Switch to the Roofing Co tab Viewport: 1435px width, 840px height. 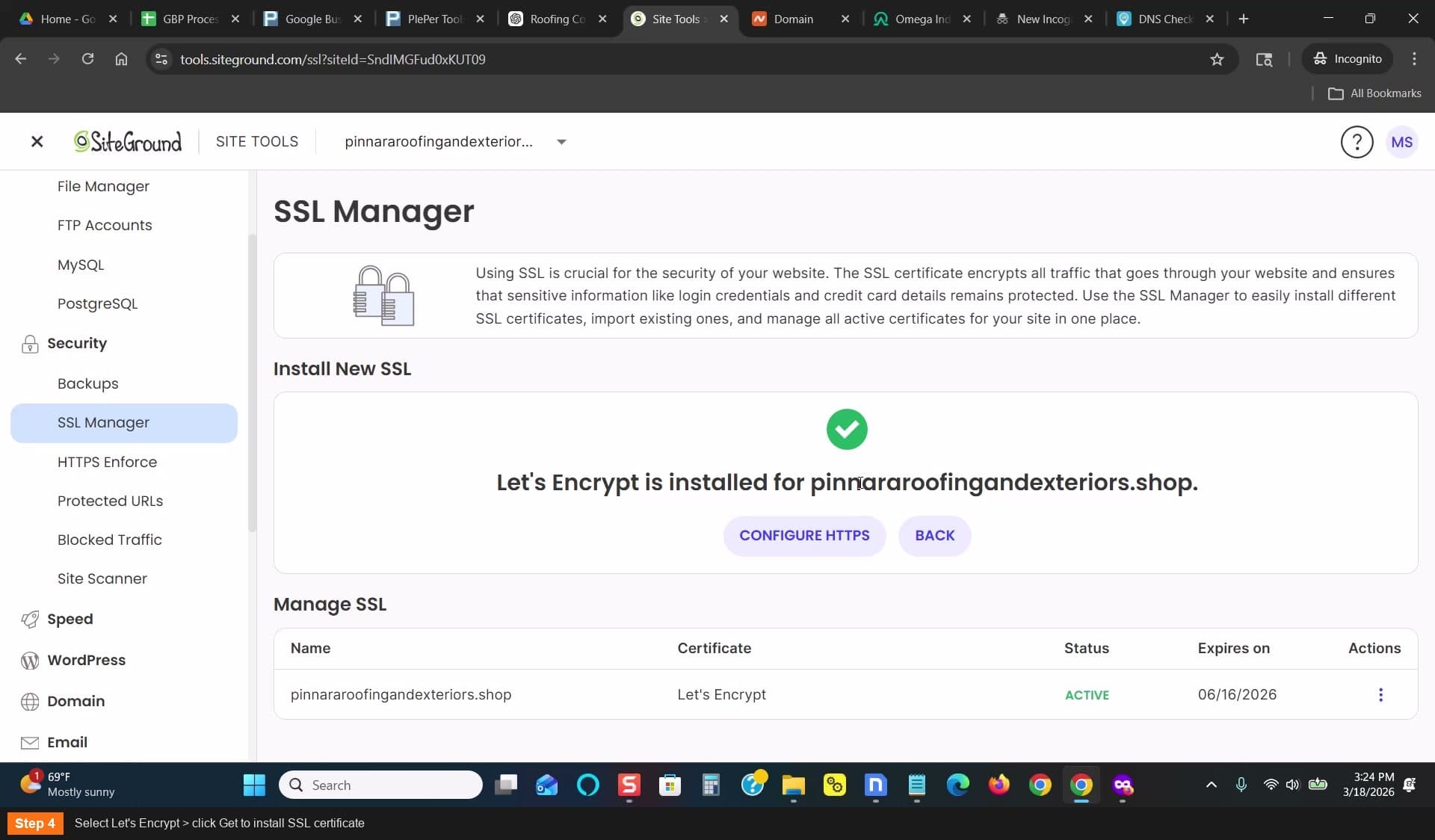pyautogui.click(x=558, y=19)
